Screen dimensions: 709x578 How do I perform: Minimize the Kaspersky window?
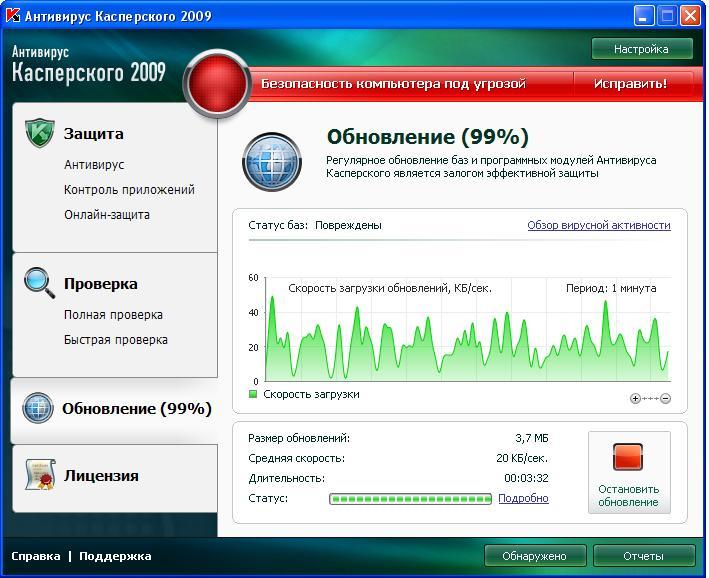pos(643,16)
